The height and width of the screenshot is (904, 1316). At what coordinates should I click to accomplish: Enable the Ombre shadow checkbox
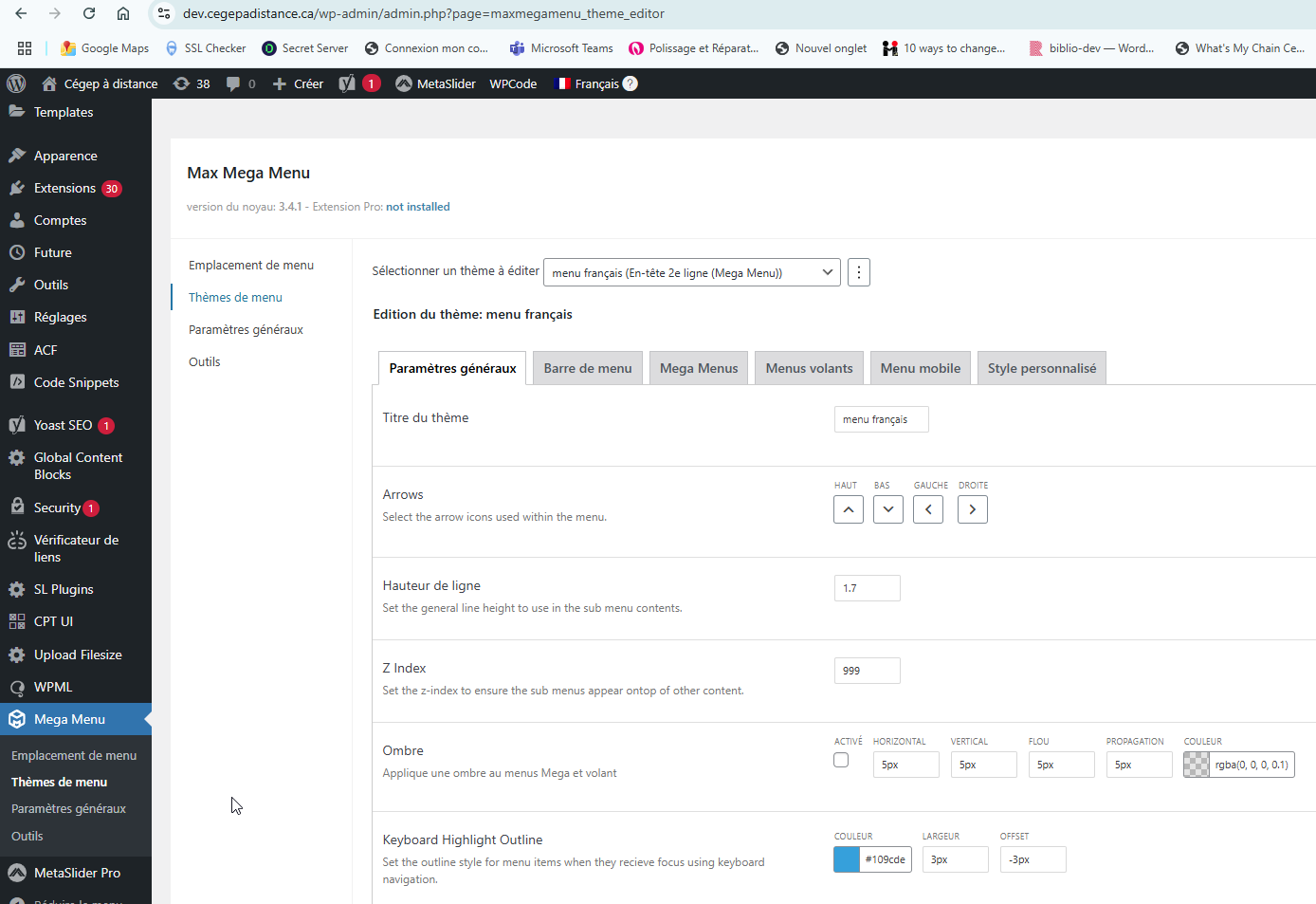[841, 760]
